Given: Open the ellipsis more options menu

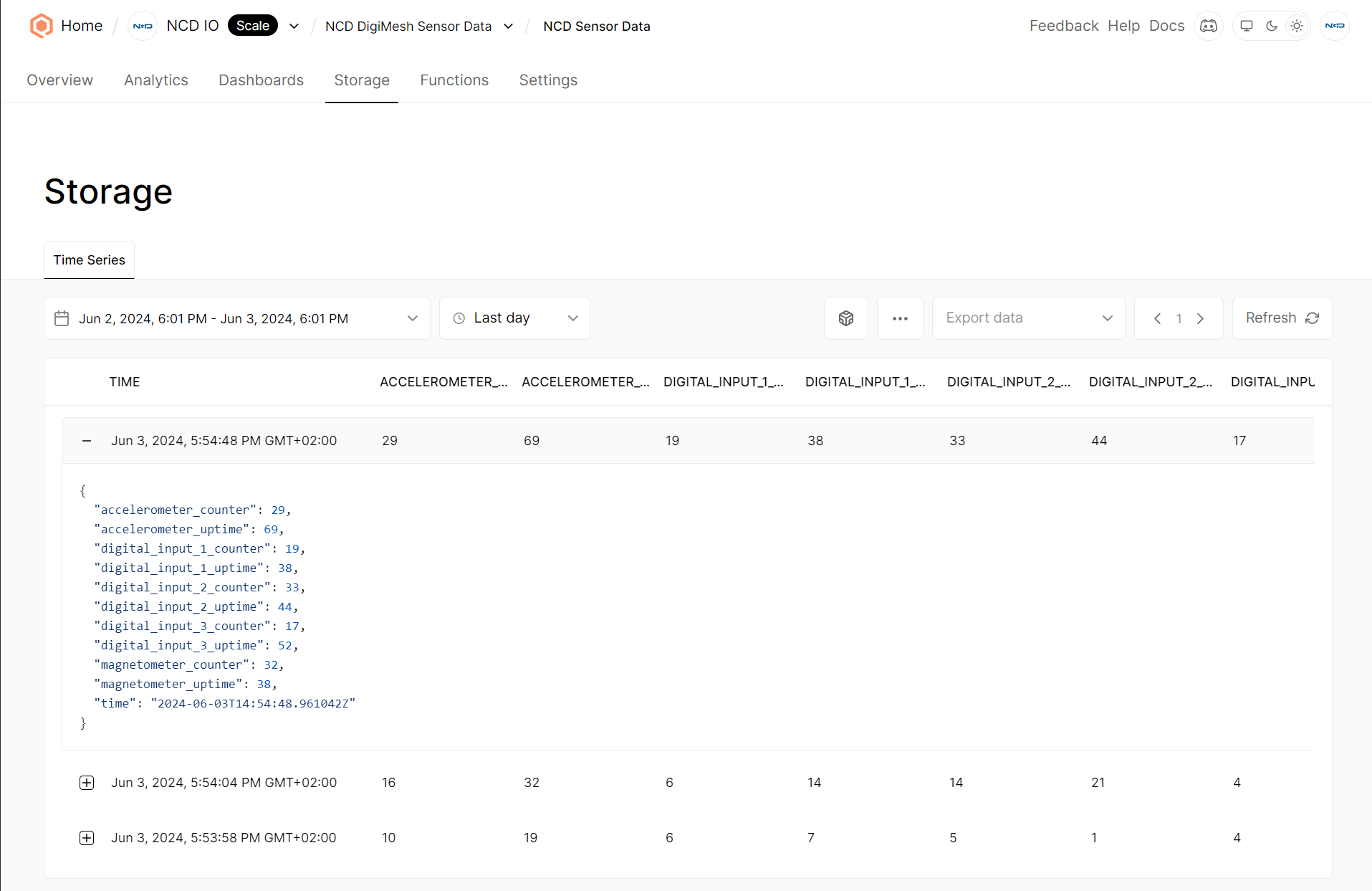Looking at the screenshot, I should pos(900,318).
